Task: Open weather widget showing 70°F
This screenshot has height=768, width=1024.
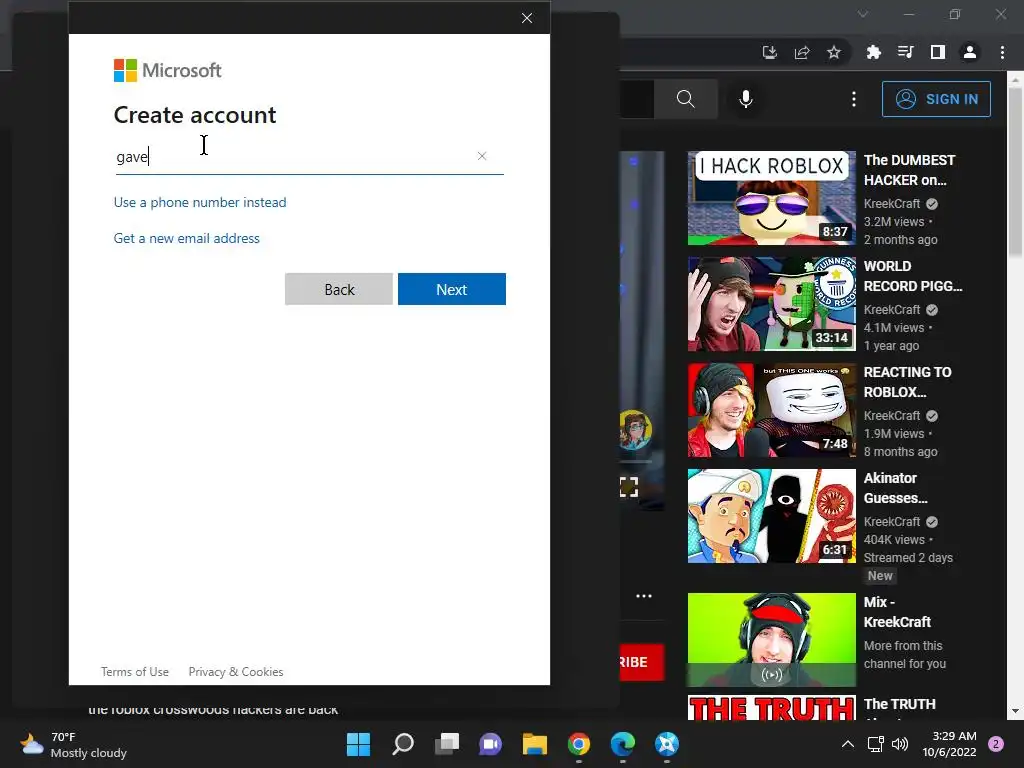Action: (74, 745)
